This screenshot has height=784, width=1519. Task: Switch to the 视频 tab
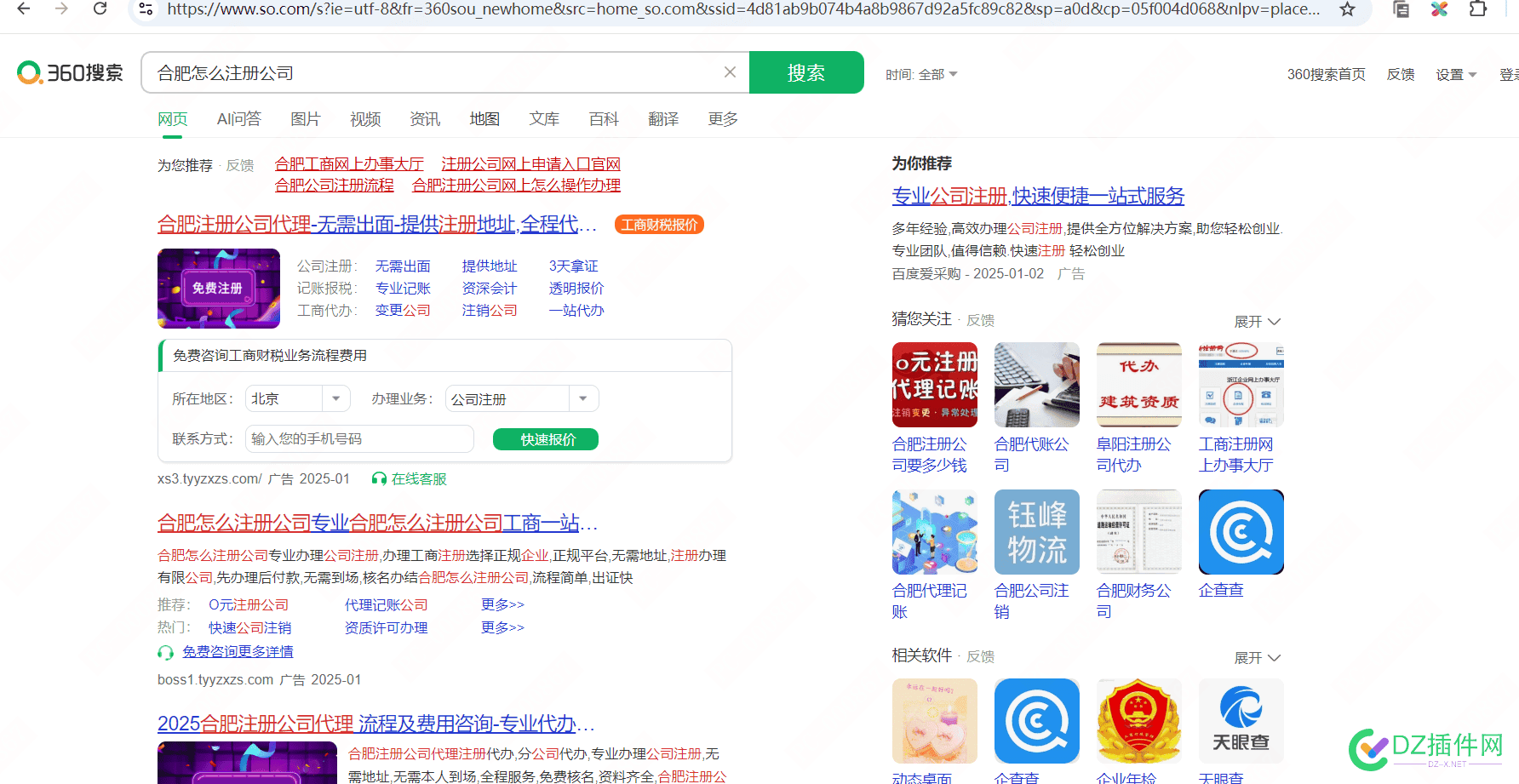(x=365, y=119)
